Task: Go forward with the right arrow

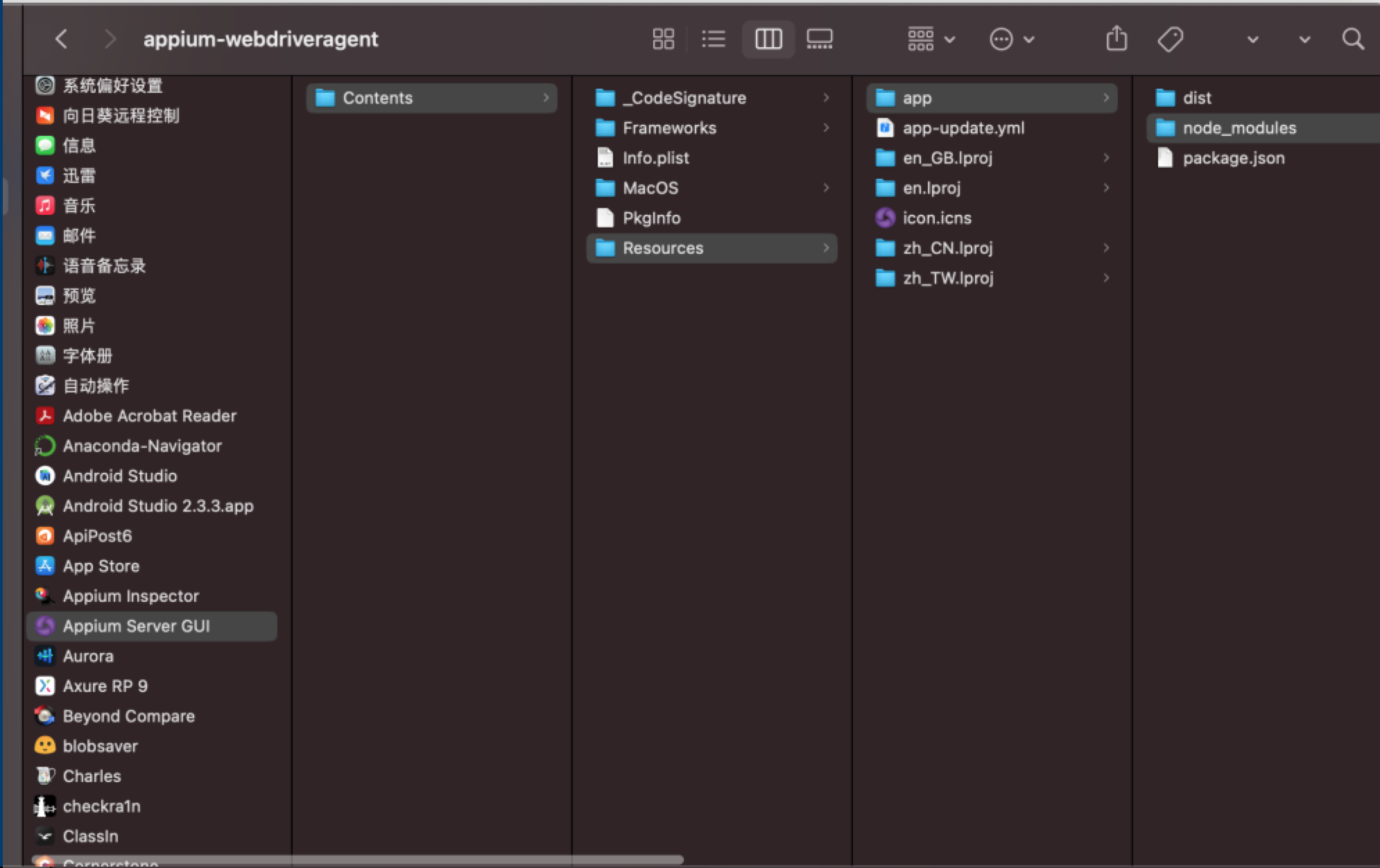Action: [110, 39]
